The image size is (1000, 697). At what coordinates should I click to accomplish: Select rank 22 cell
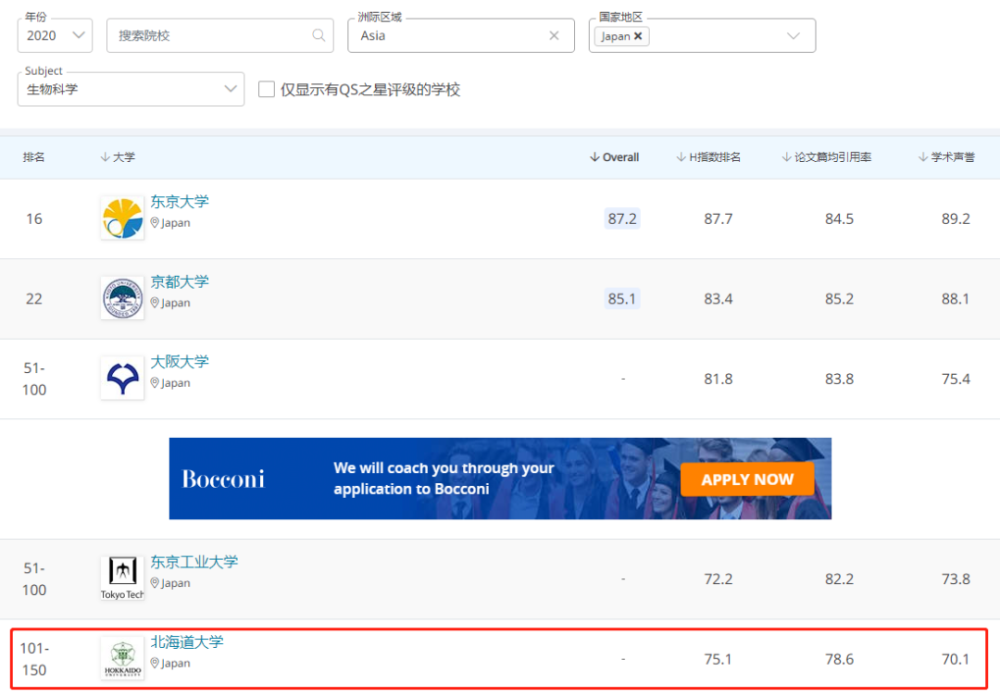34,298
